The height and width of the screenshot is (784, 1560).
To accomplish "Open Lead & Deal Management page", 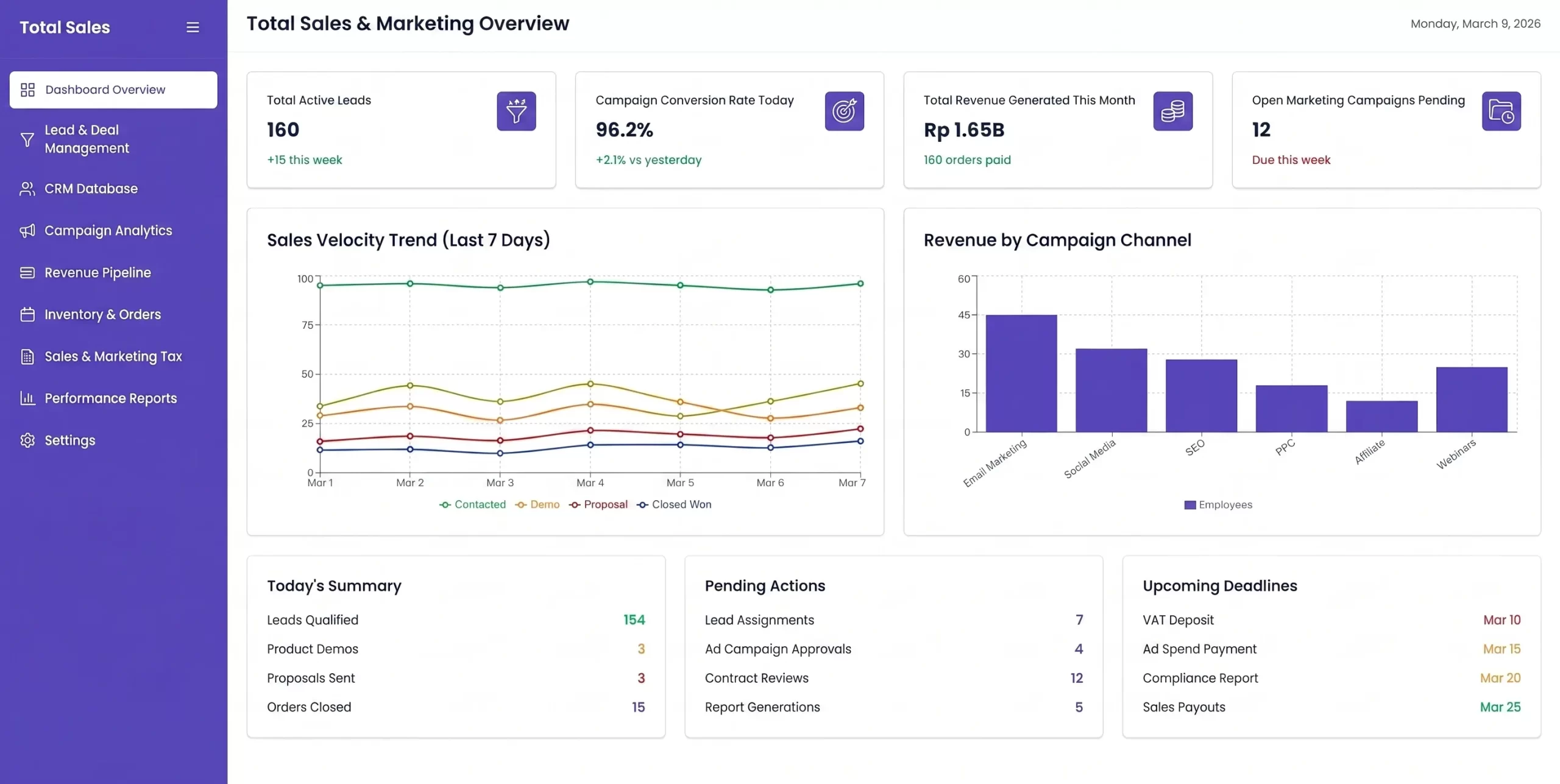I will (x=113, y=139).
